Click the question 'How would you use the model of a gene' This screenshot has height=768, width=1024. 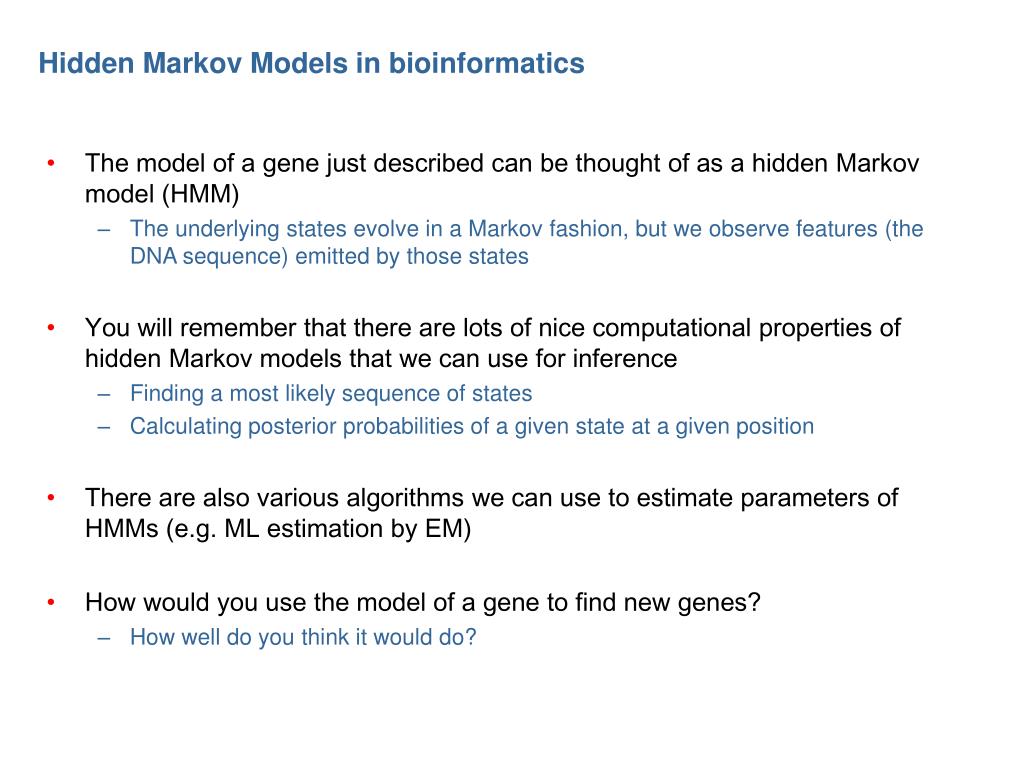click(313, 602)
